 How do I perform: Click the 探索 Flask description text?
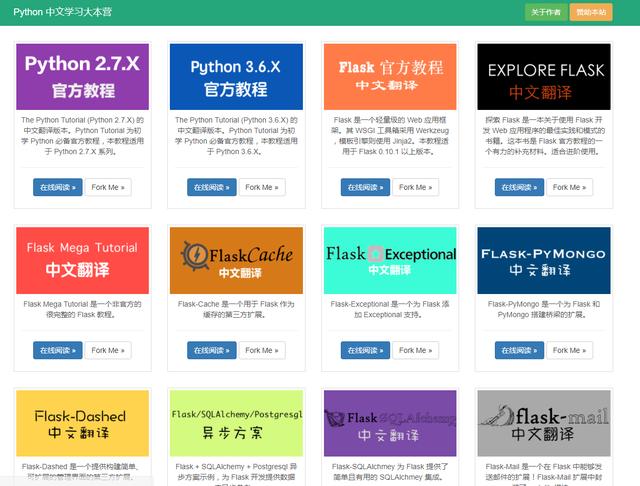(x=544, y=136)
